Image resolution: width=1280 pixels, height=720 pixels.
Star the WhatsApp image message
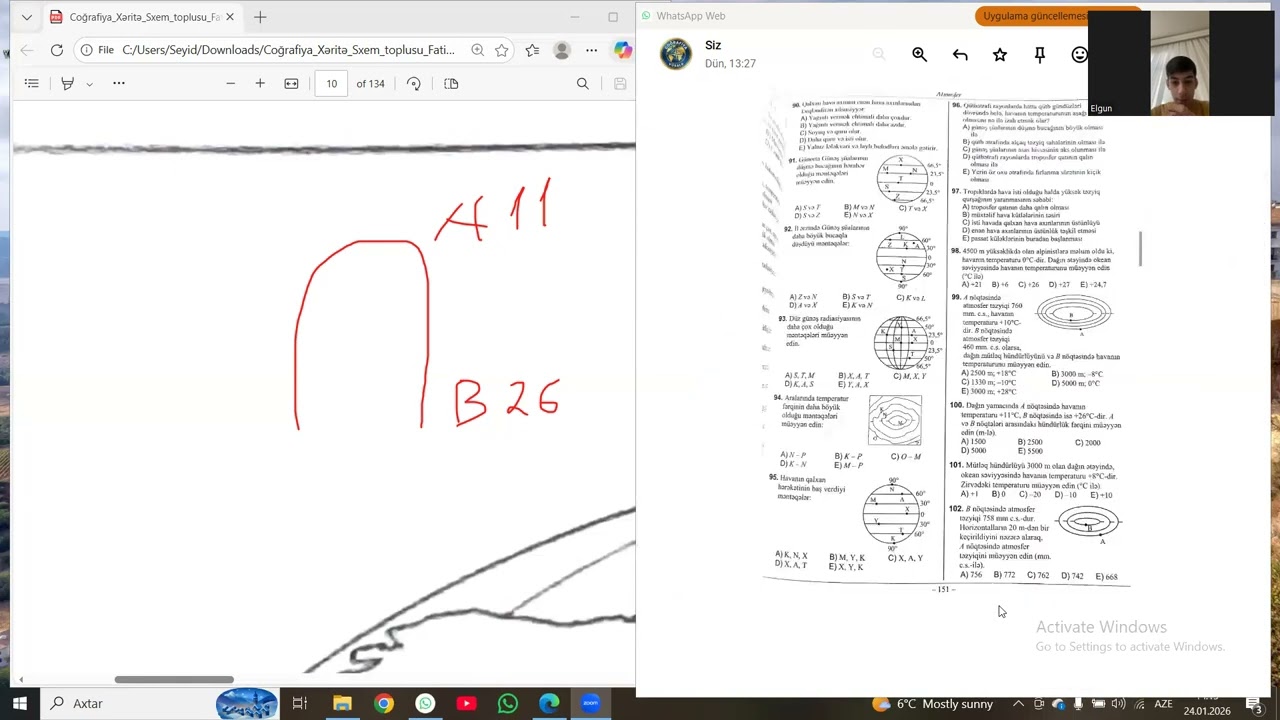(x=1000, y=55)
